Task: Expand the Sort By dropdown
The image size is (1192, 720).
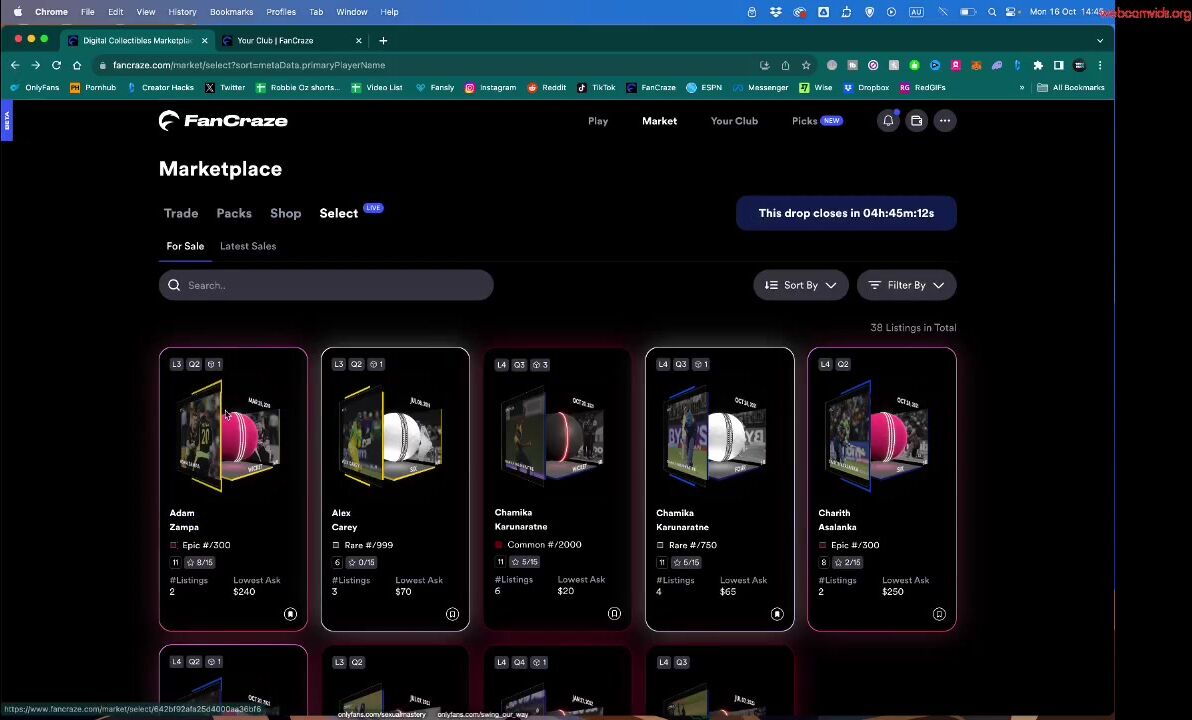Action: pos(800,285)
